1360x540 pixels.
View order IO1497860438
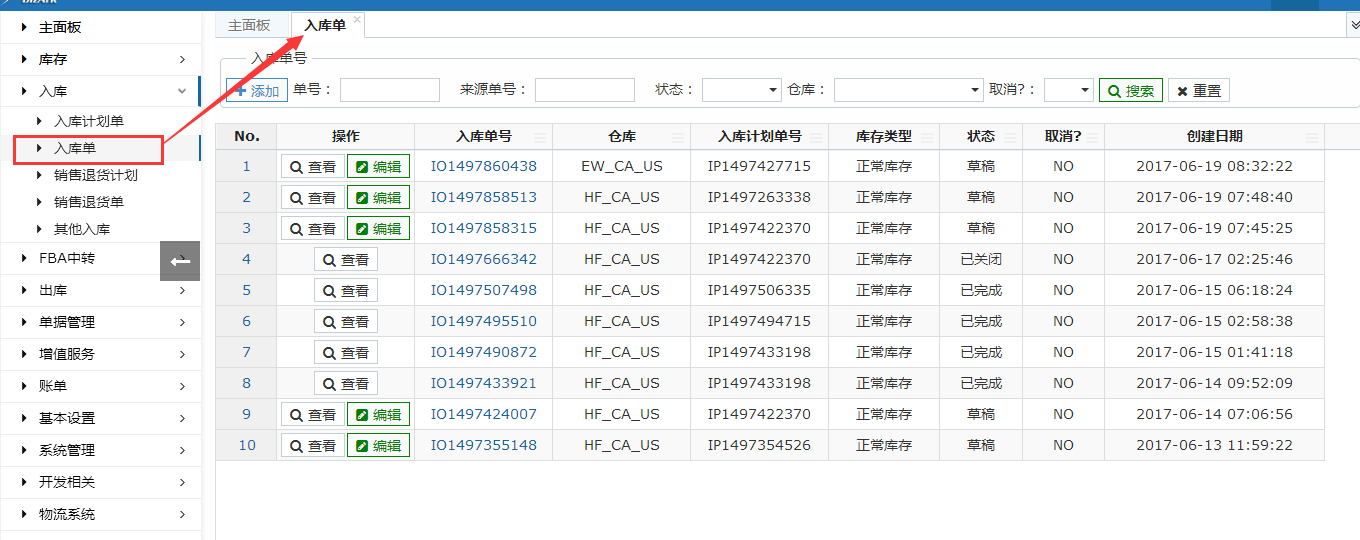[x=313, y=166]
